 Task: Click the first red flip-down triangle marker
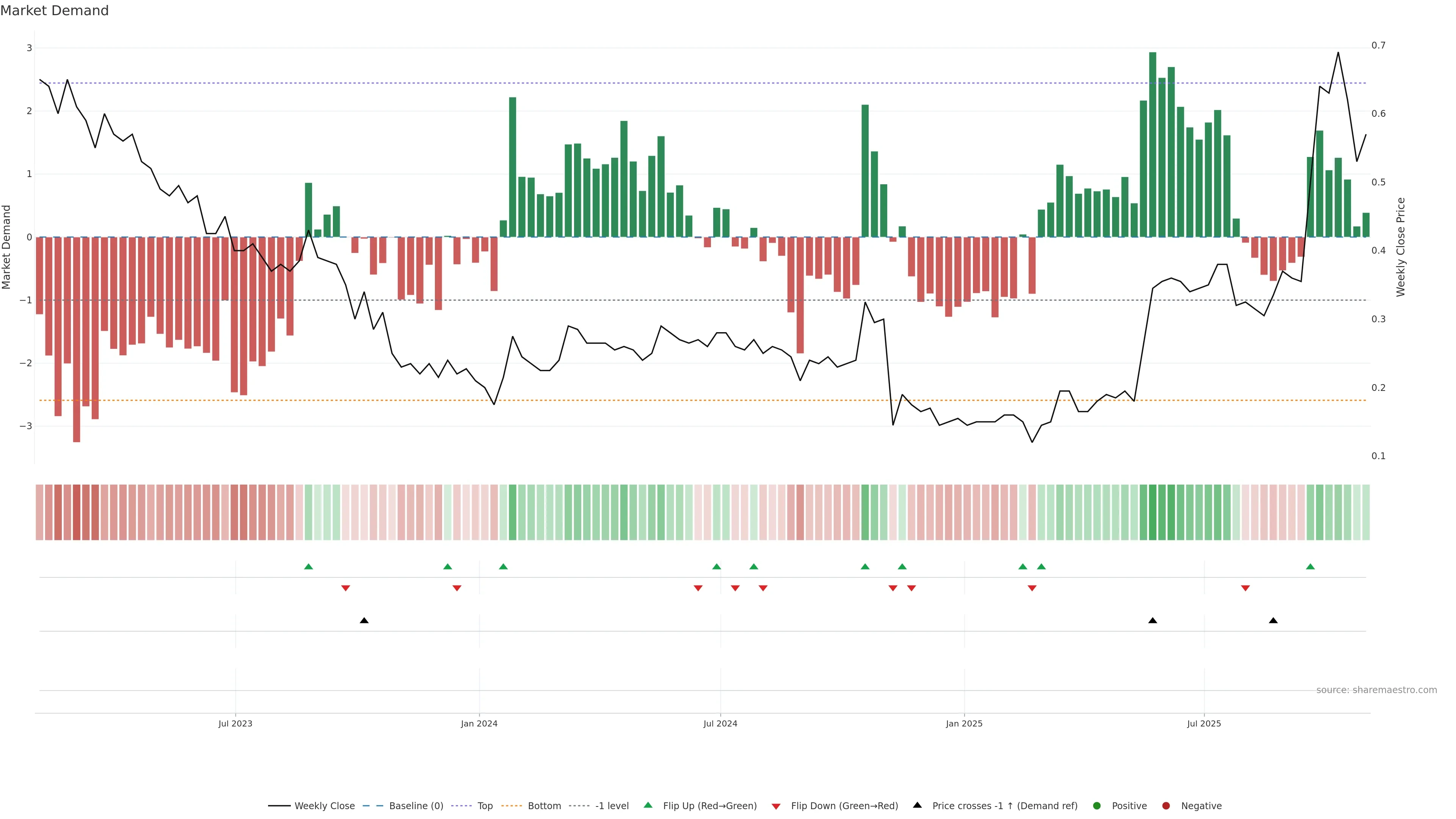(x=345, y=588)
